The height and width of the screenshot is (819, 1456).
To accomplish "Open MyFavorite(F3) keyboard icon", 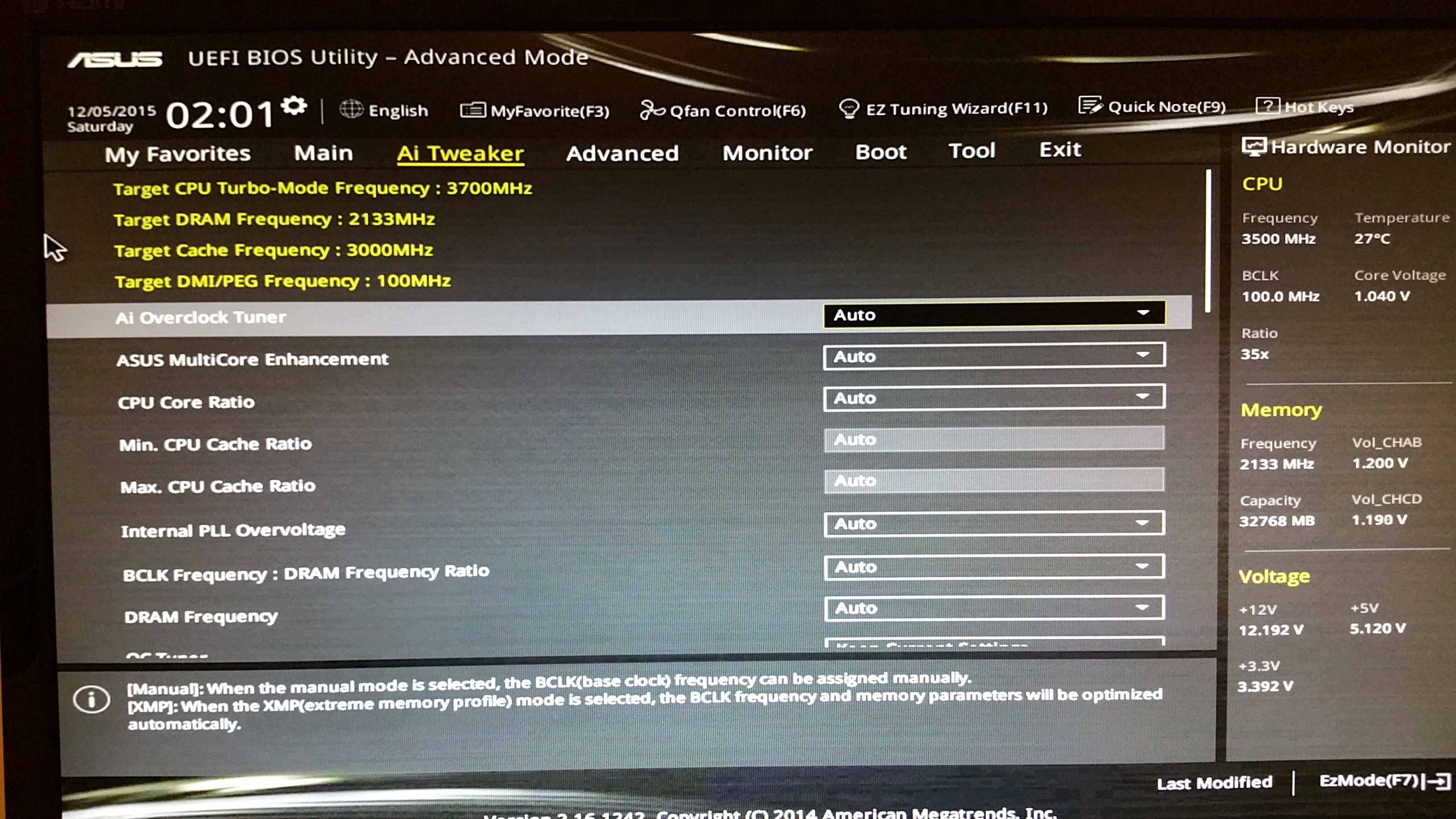I will point(472,110).
